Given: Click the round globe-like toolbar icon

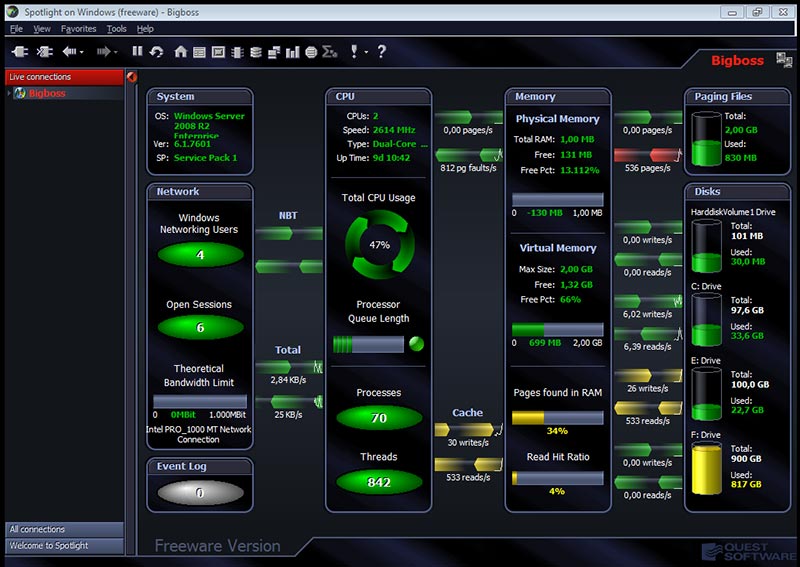Looking at the screenshot, I should coord(311,52).
